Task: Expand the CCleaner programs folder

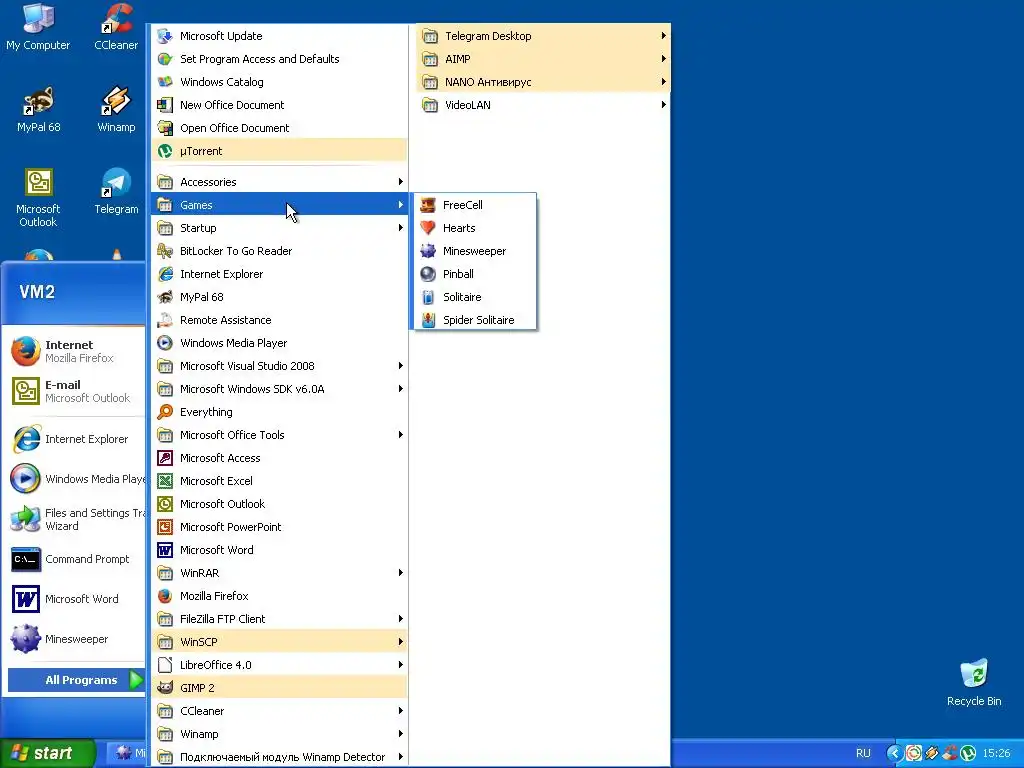Action: click(x=280, y=711)
